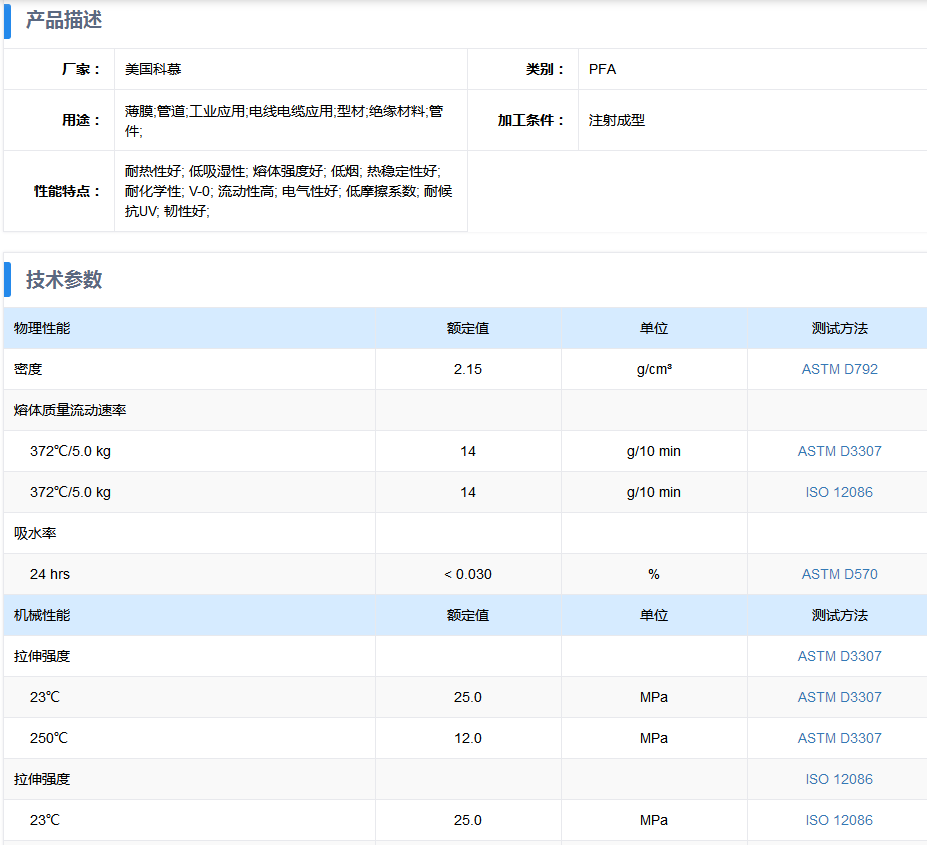Click ASTM D3307 link in 250℃ row
This screenshot has width=927, height=845.
click(x=839, y=738)
